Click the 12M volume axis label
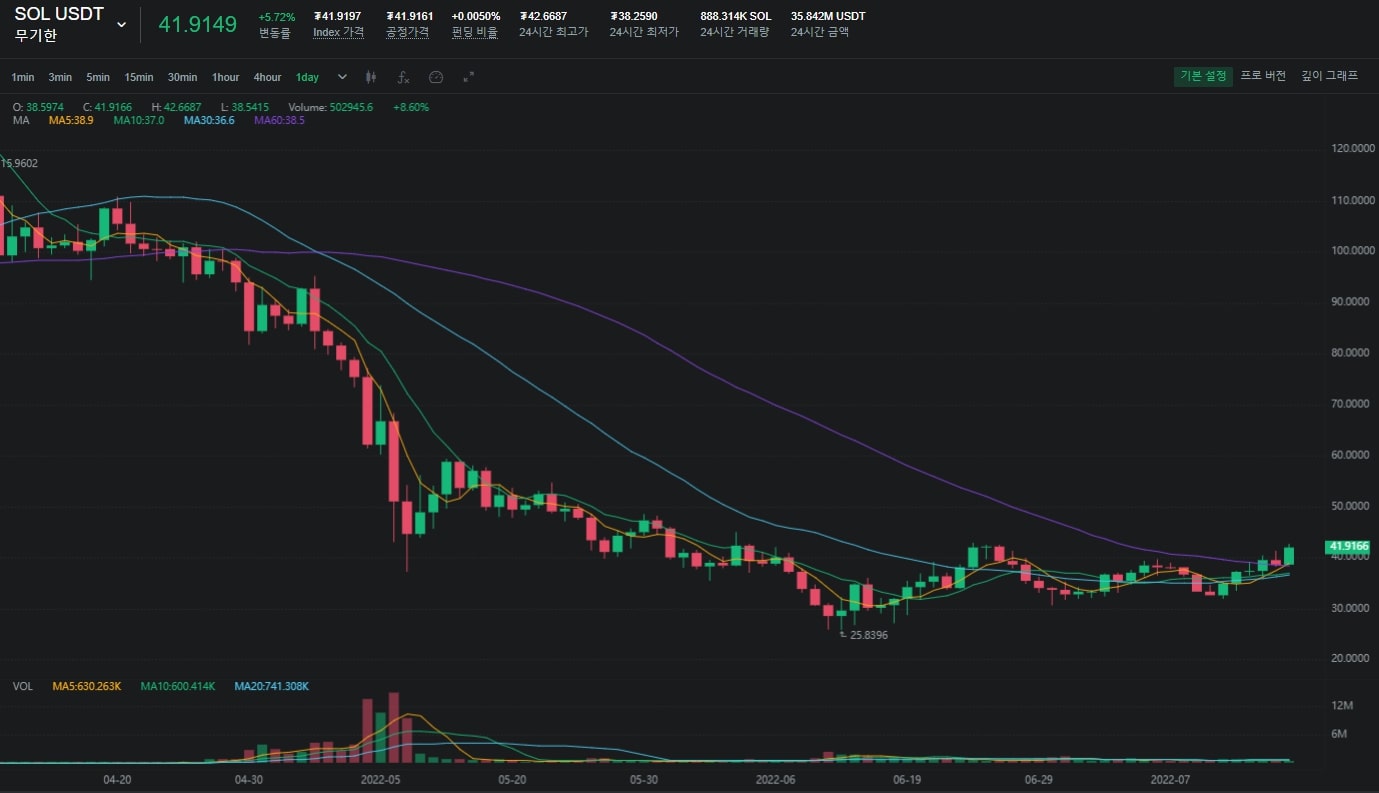The width and height of the screenshot is (1379, 793). pos(1342,705)
